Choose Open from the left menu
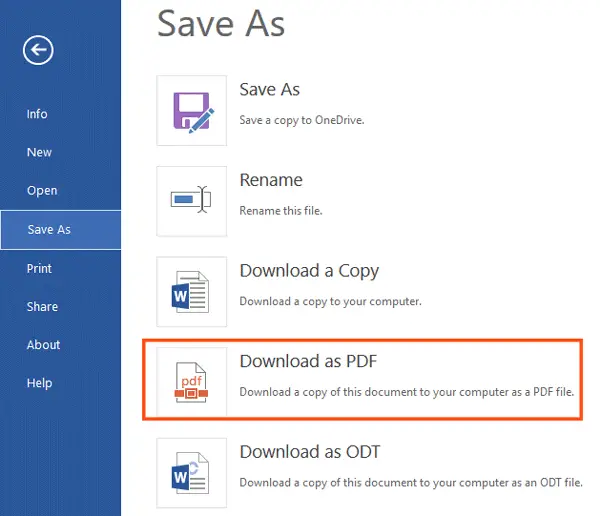600x516 pixels. pyautogui.click(x=42, y=190)
